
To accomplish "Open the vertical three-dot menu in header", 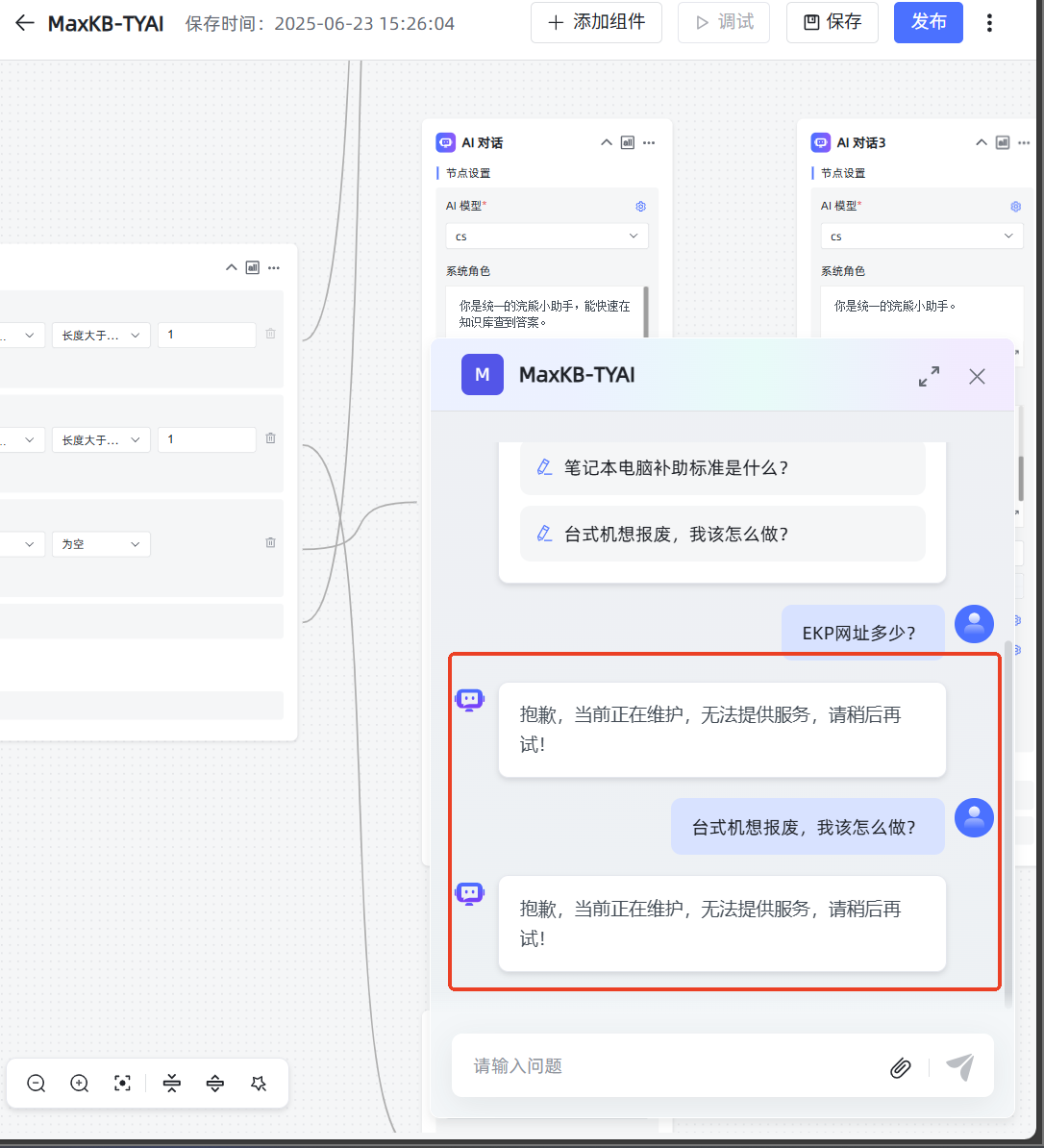I will 989,23.
